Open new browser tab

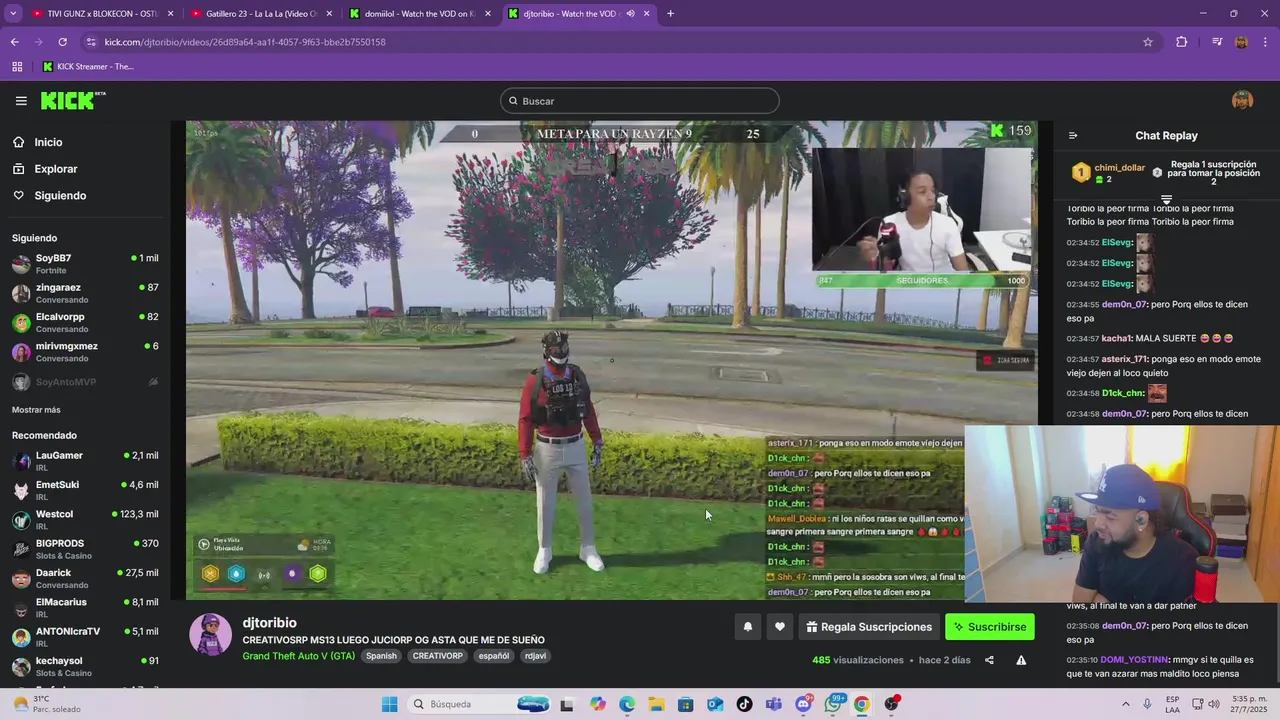click(x=670, y=14)
